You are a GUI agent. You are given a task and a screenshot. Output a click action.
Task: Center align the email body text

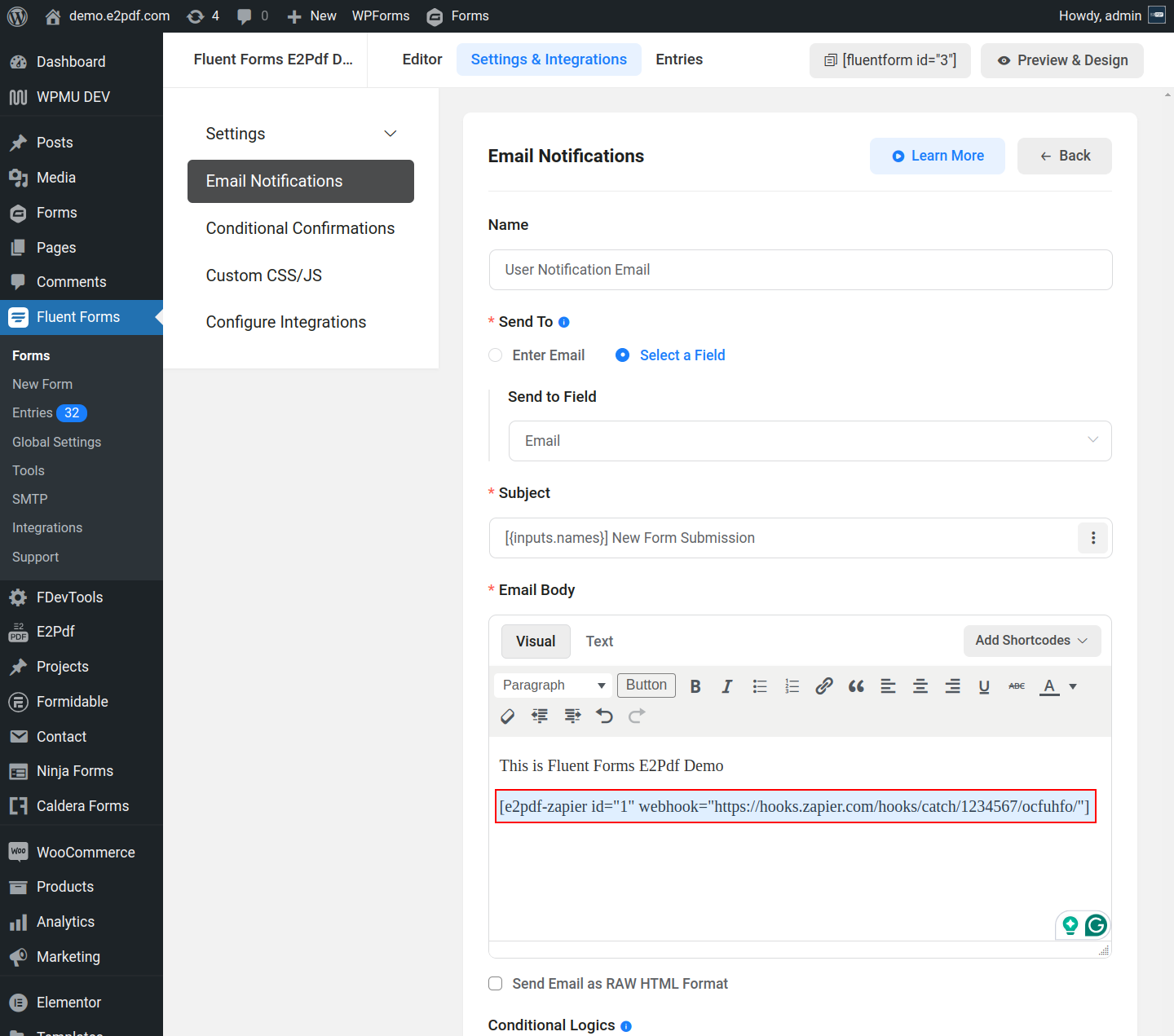(920, 686)
